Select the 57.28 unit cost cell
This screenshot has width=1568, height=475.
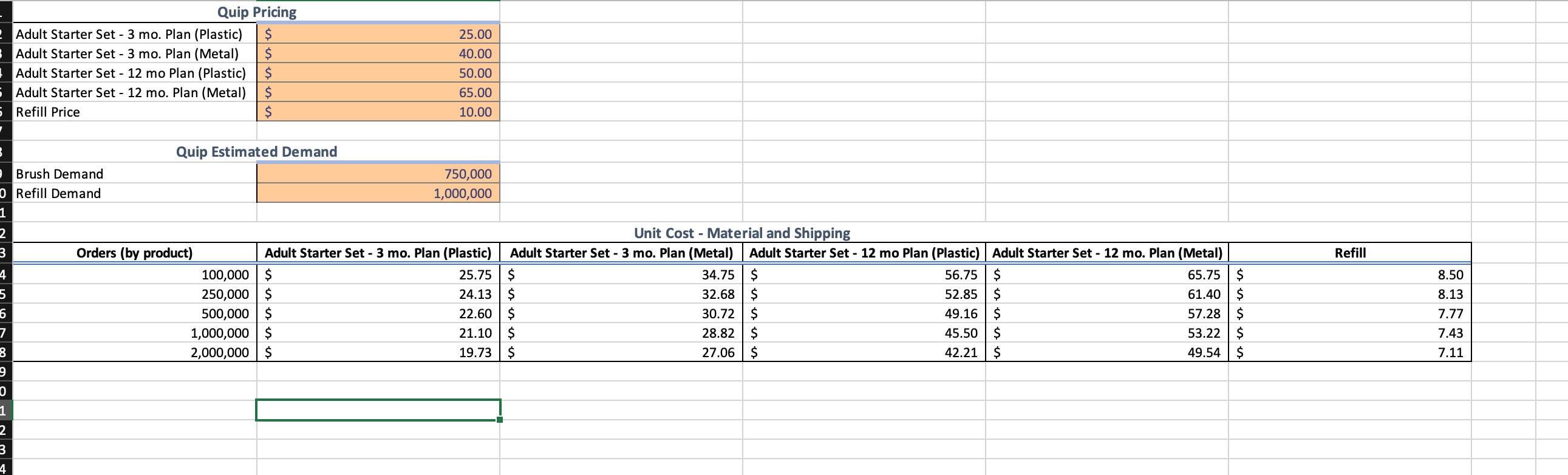[x=1107, y=313]
